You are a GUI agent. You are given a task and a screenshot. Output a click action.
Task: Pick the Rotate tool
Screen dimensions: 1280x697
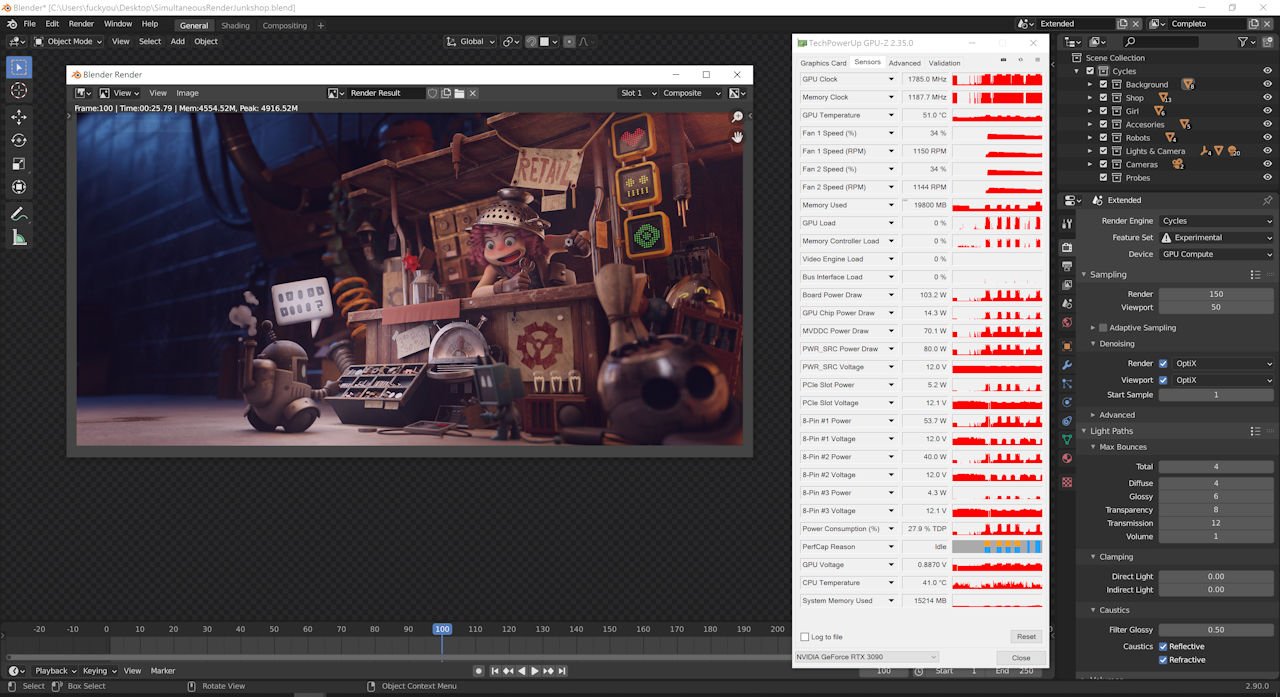(x=19, y=140)
